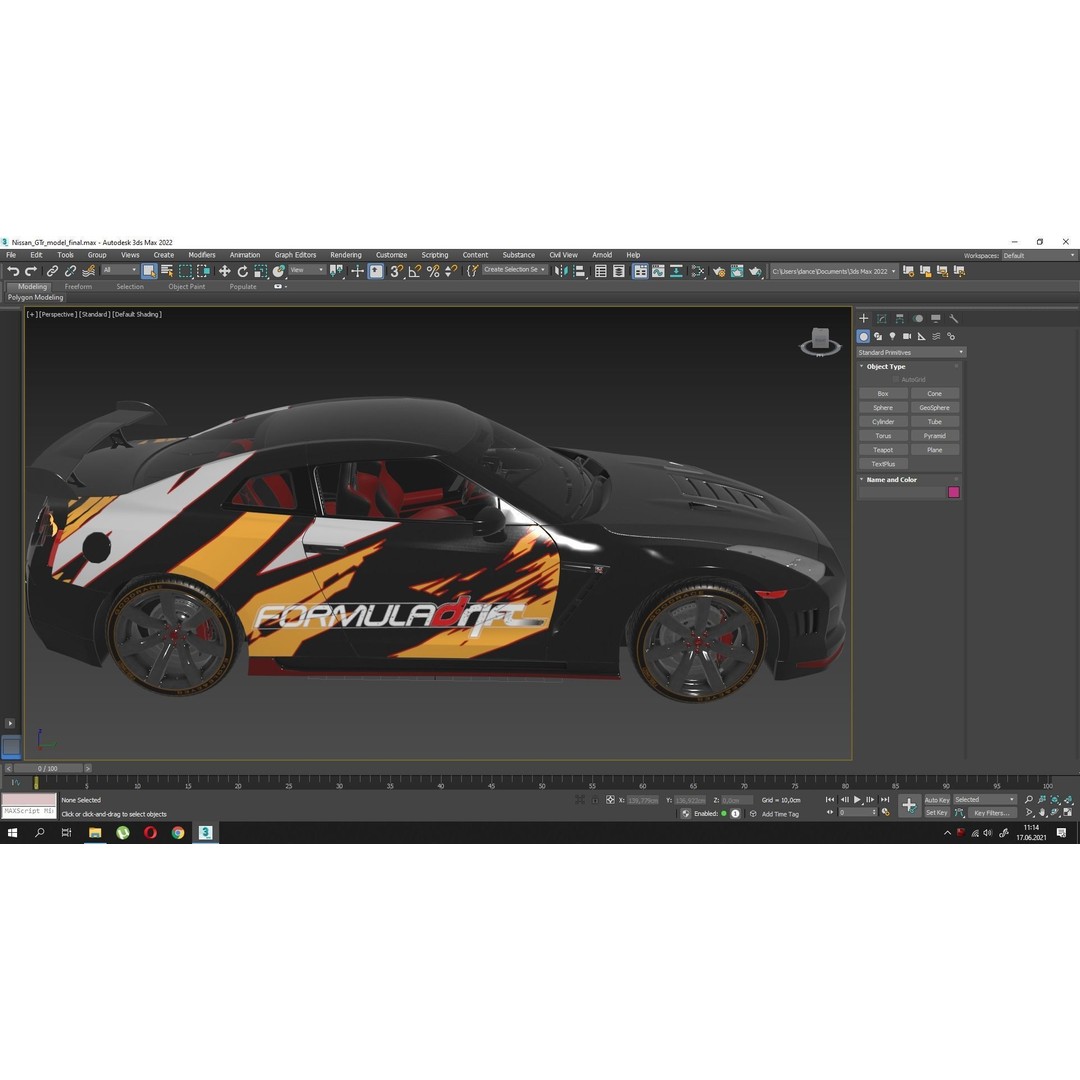
Task: Click the GeoSphere primitive button
Action: click(x=935, y=408)
